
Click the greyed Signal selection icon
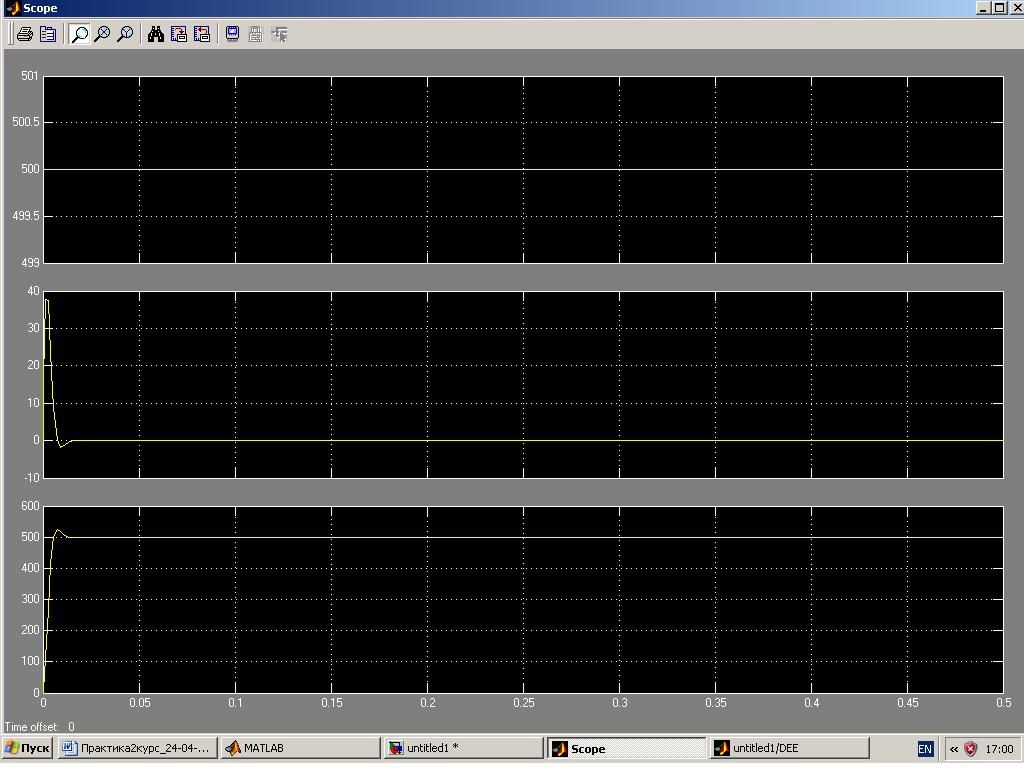(x=280, y=34)
